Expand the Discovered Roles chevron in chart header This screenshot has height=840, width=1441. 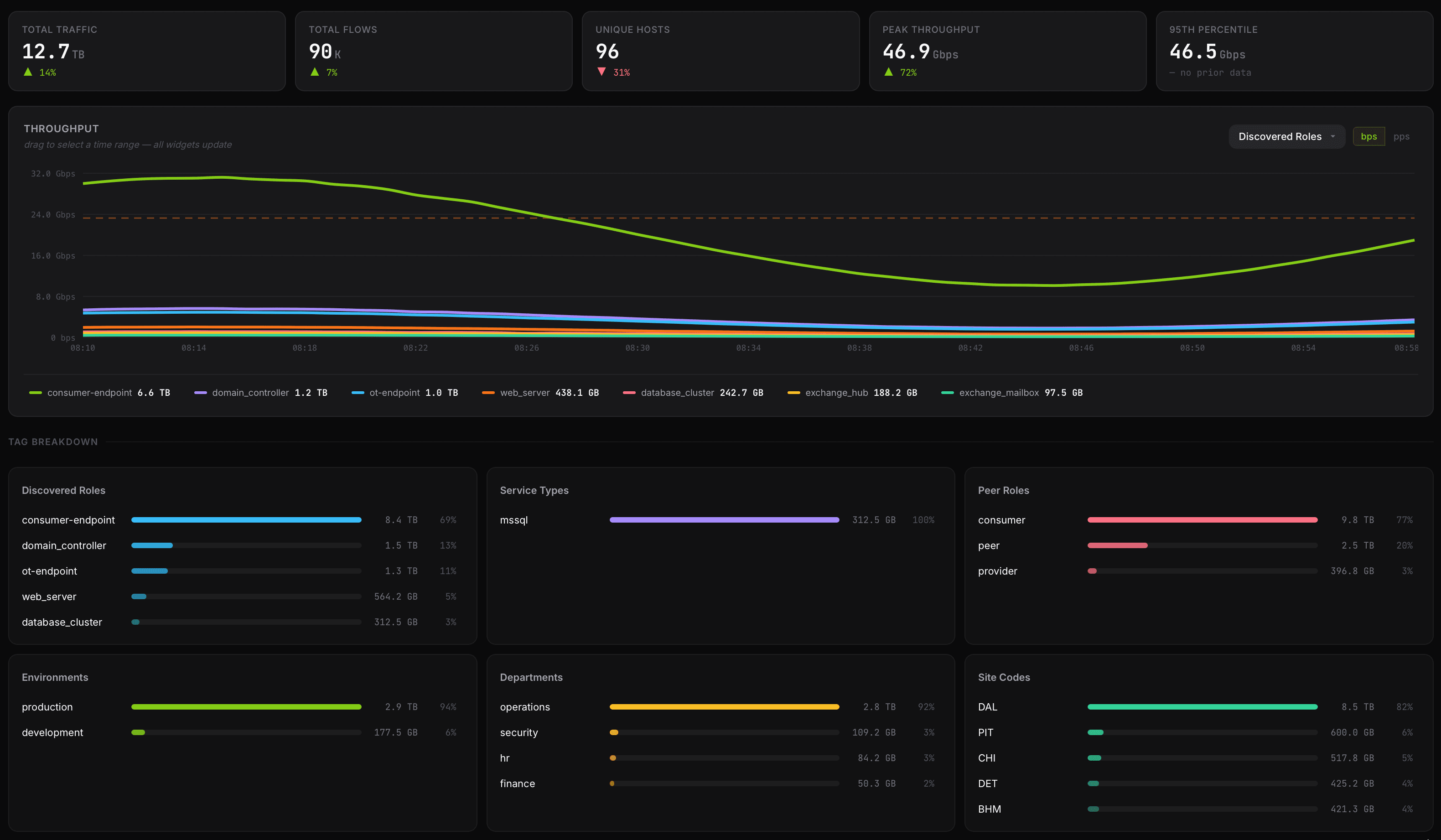pyautogui.click(x=1334, y=136)
